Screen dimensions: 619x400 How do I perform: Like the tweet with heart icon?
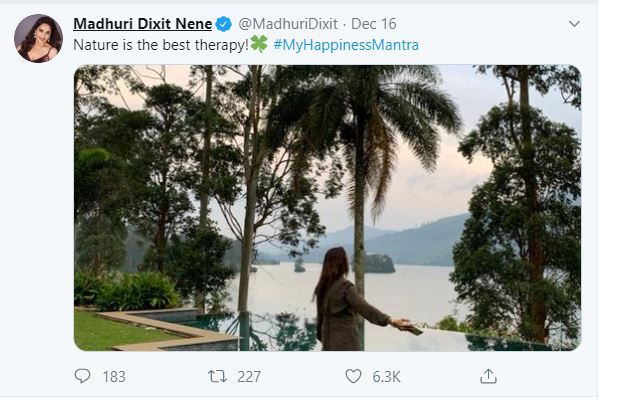[x=353, y=376]
